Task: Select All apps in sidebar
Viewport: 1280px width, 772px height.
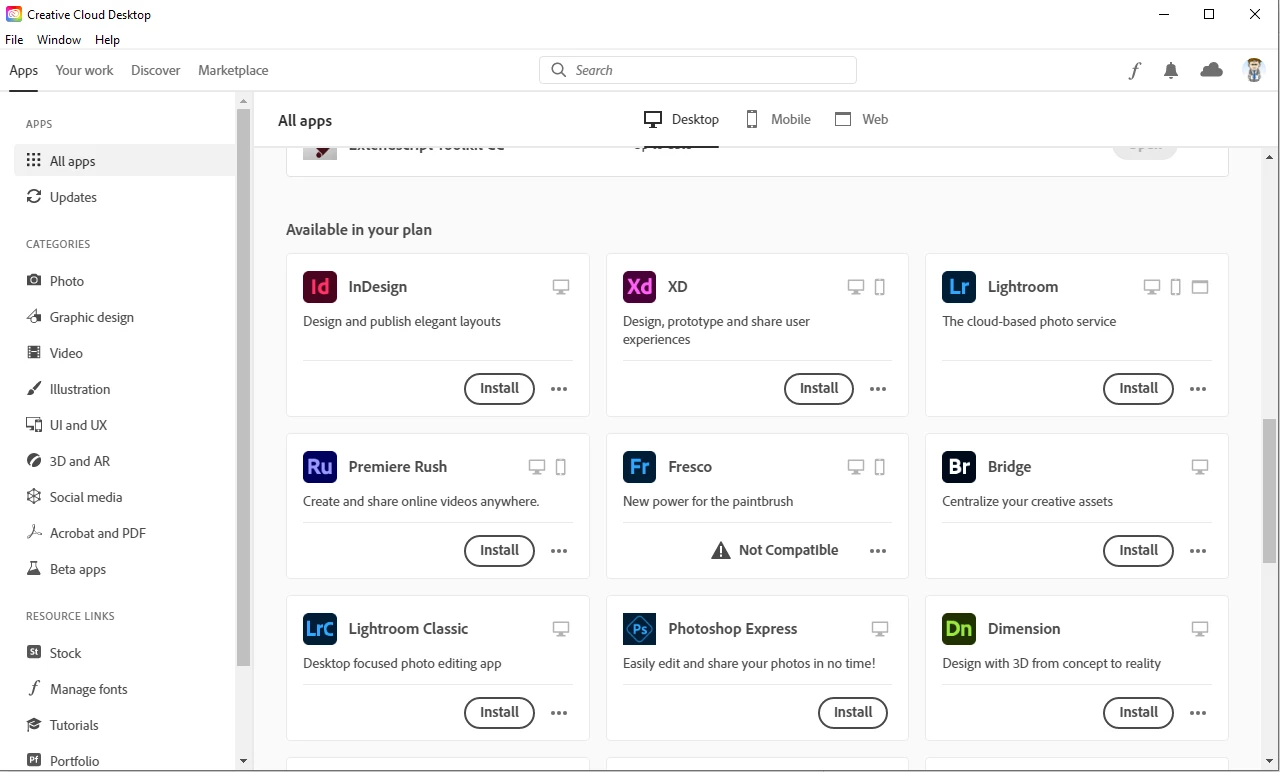Action: coord(125,161)
